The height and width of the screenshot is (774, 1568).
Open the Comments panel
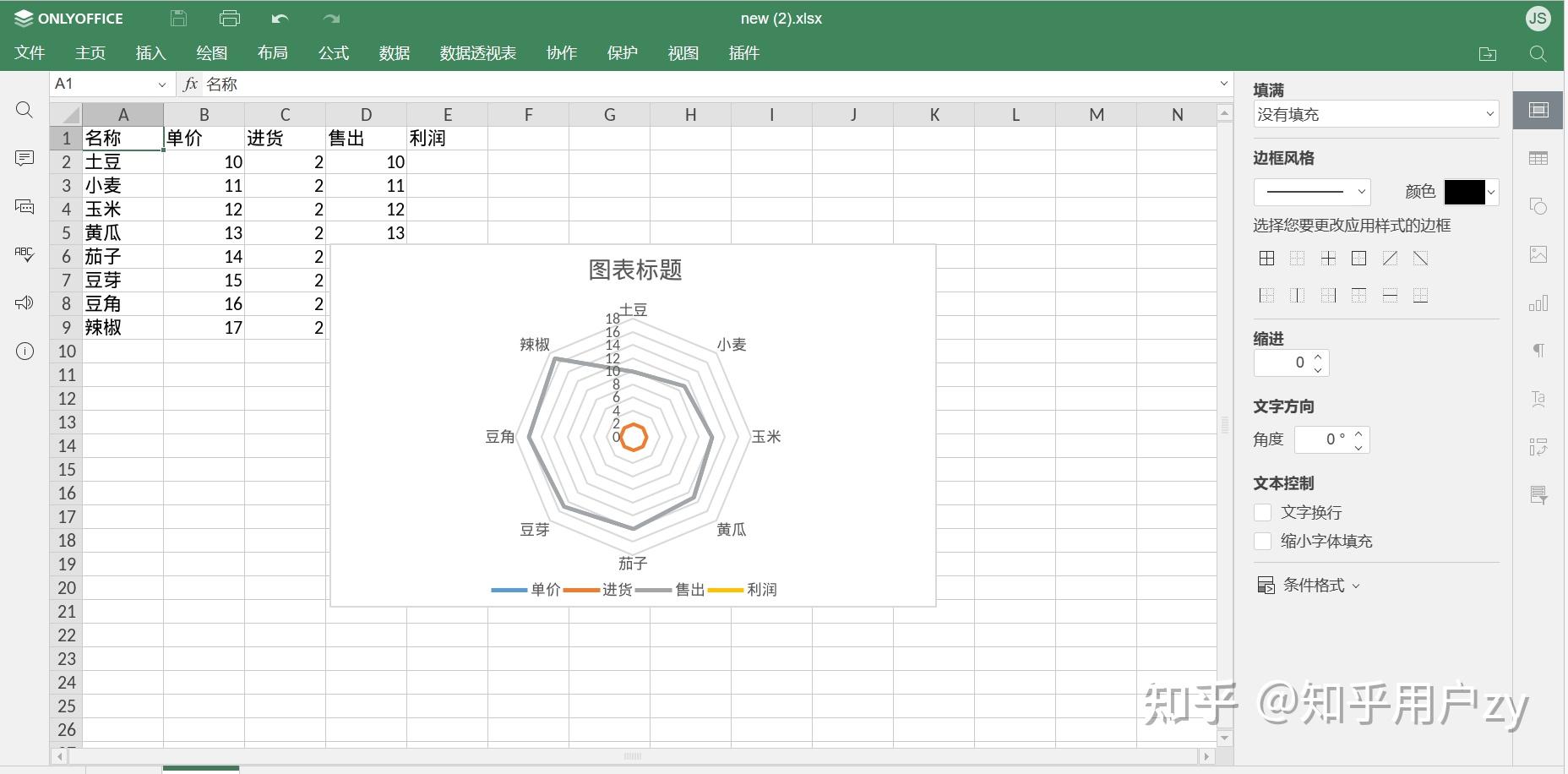pos(24,158)
